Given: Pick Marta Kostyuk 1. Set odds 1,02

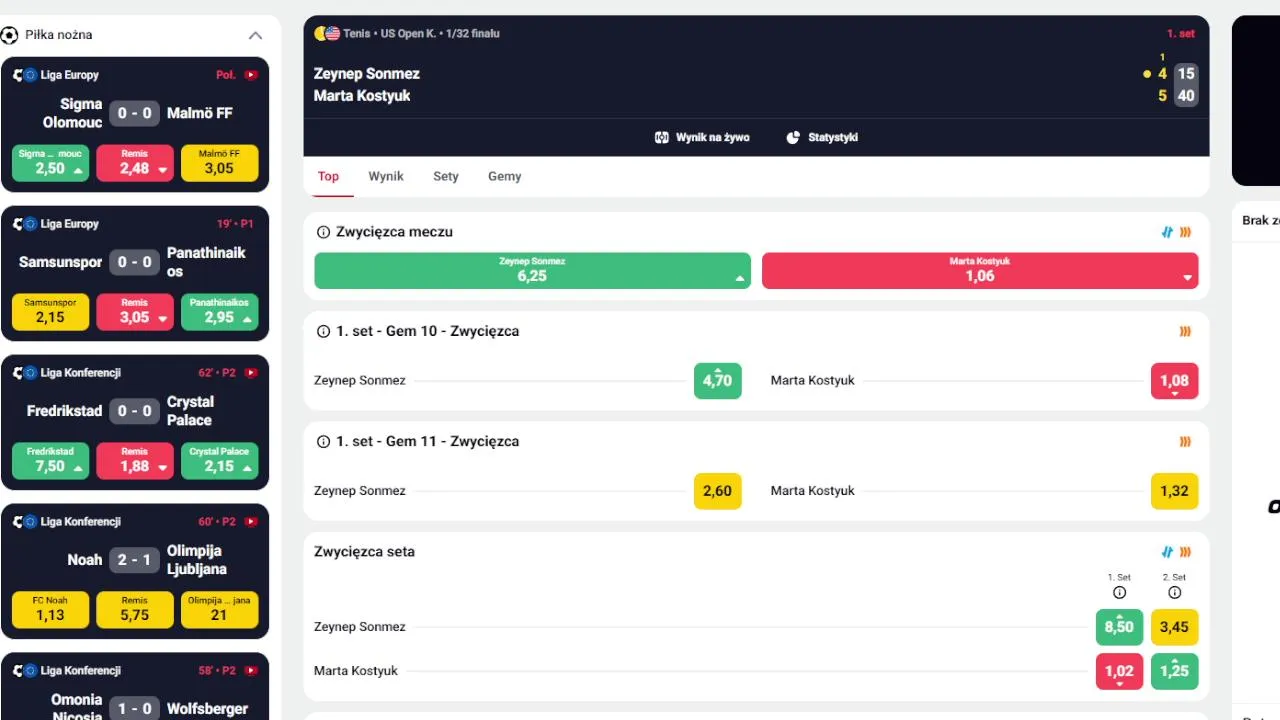Looking at the screenshot, I should pos(1119,671).
